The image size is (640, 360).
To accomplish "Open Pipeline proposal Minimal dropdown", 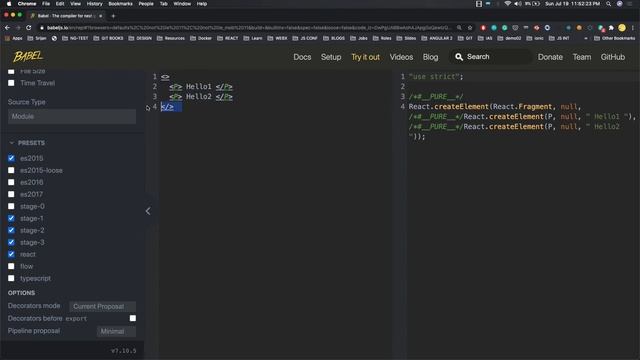I will coord(116,331).
